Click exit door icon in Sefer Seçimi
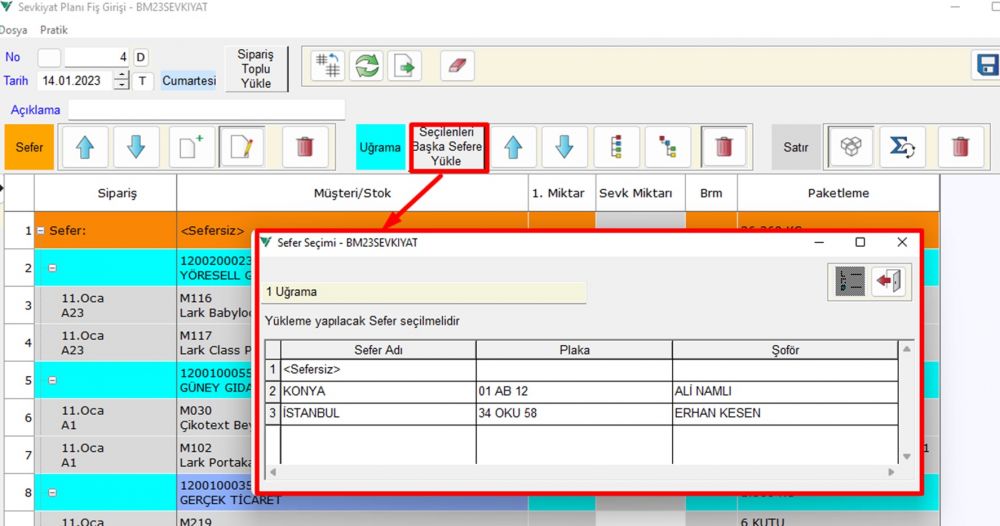 click(x=887, y=281)
